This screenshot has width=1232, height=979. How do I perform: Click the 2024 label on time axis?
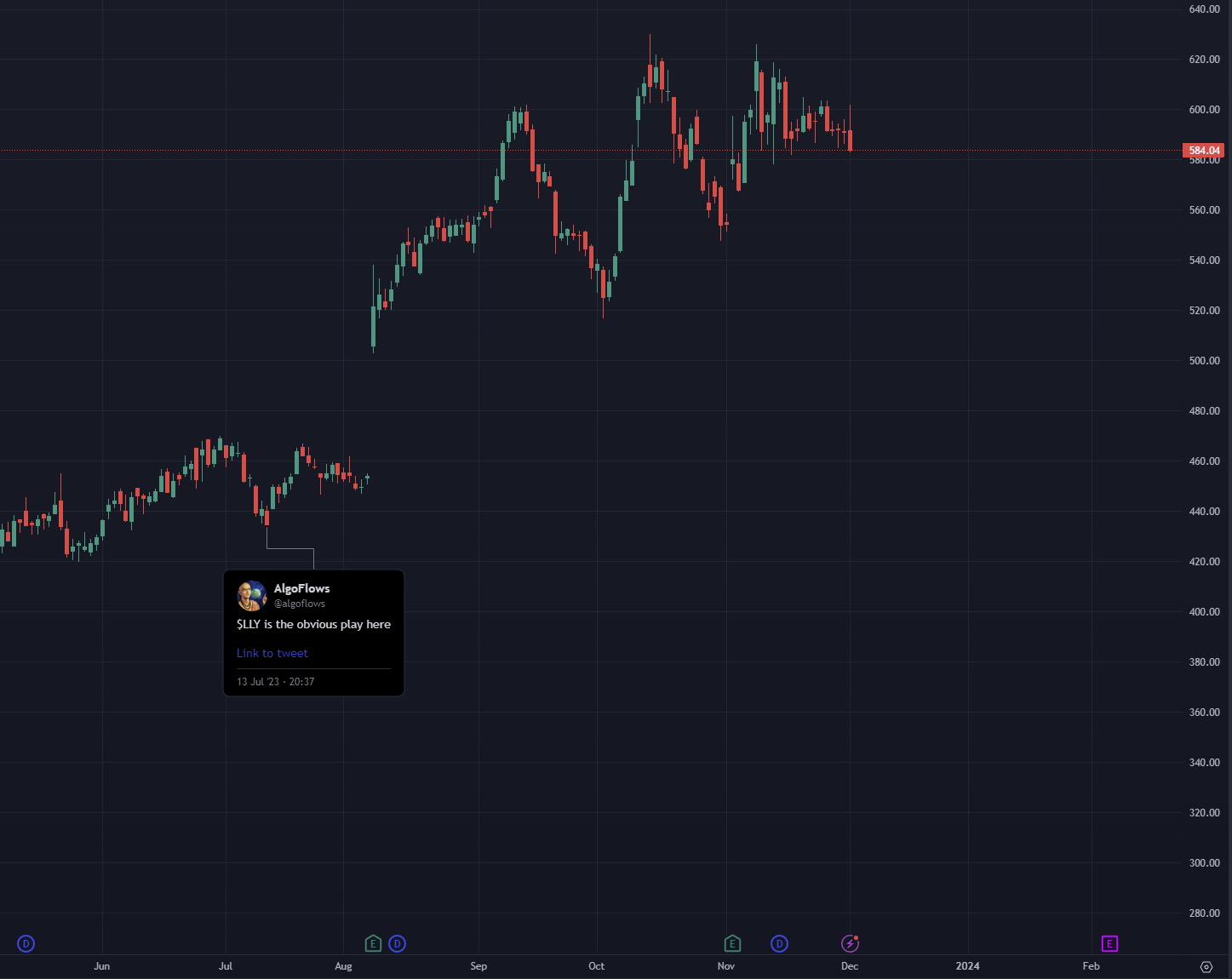[x=968, y=966]
